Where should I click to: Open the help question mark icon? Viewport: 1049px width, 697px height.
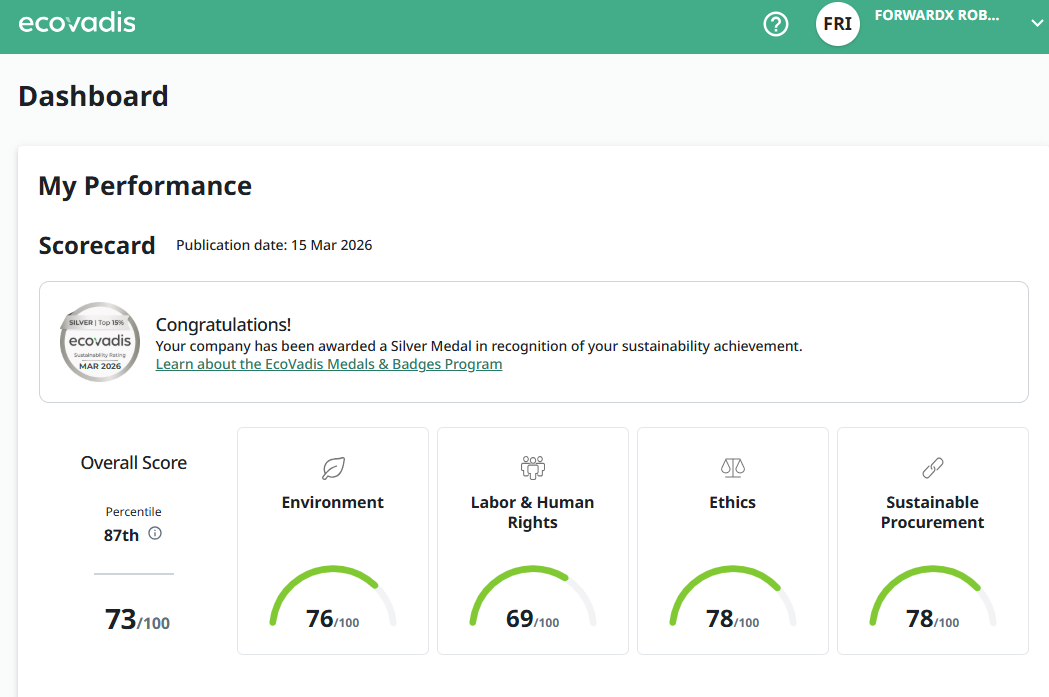(776, 24)
